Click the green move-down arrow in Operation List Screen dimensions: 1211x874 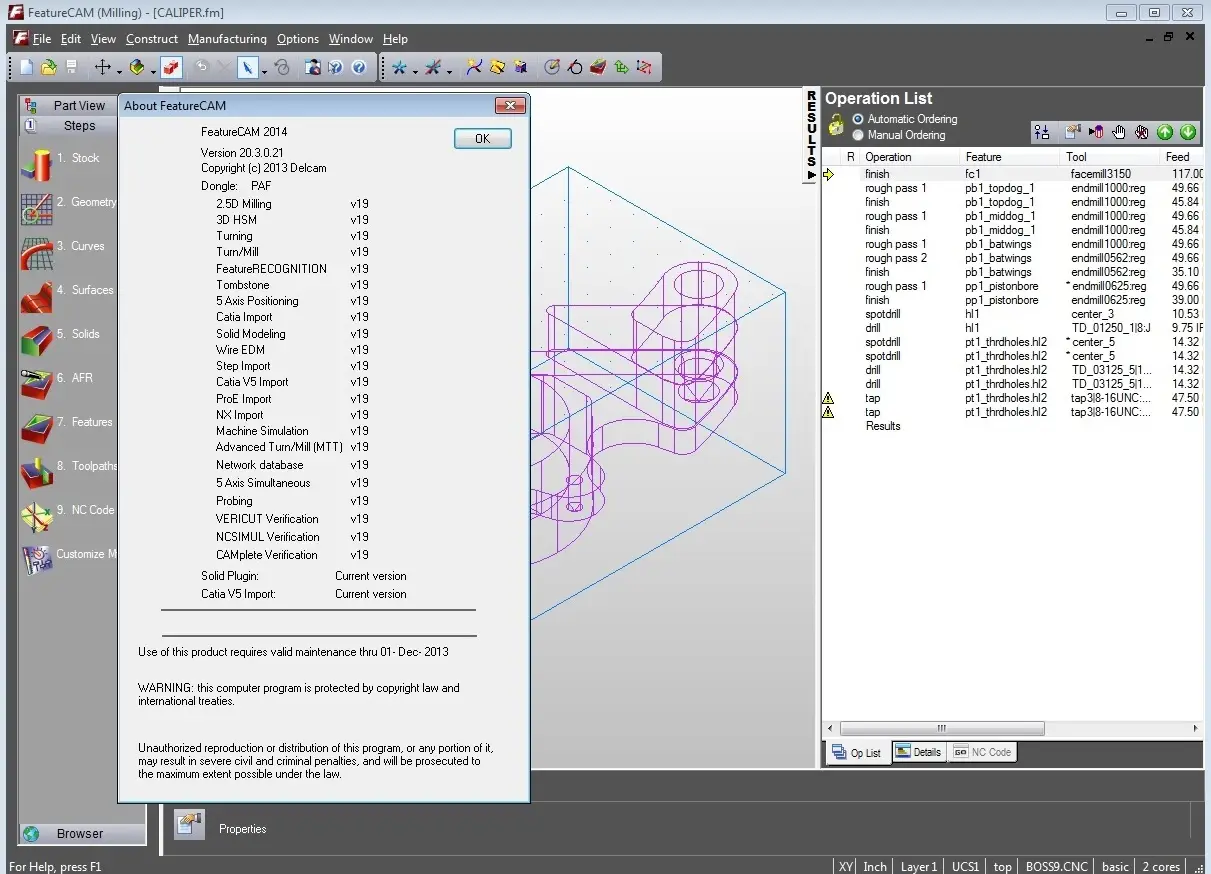click(1188, 132)
